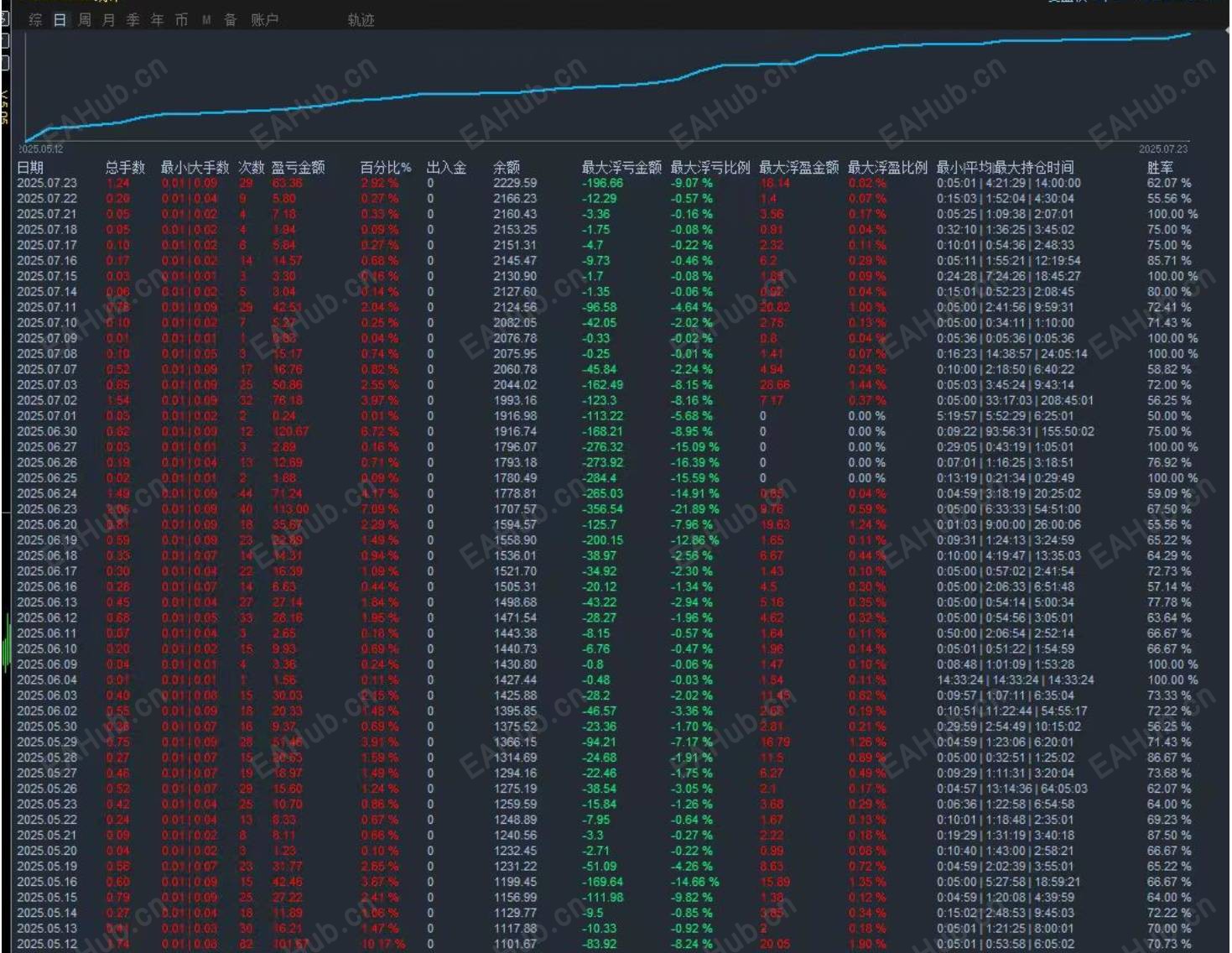The height and width of the screenshot is (953, 1232).
Task: Open the 币 currency tab
Action: pyautogui.click(x=181, y=20)
